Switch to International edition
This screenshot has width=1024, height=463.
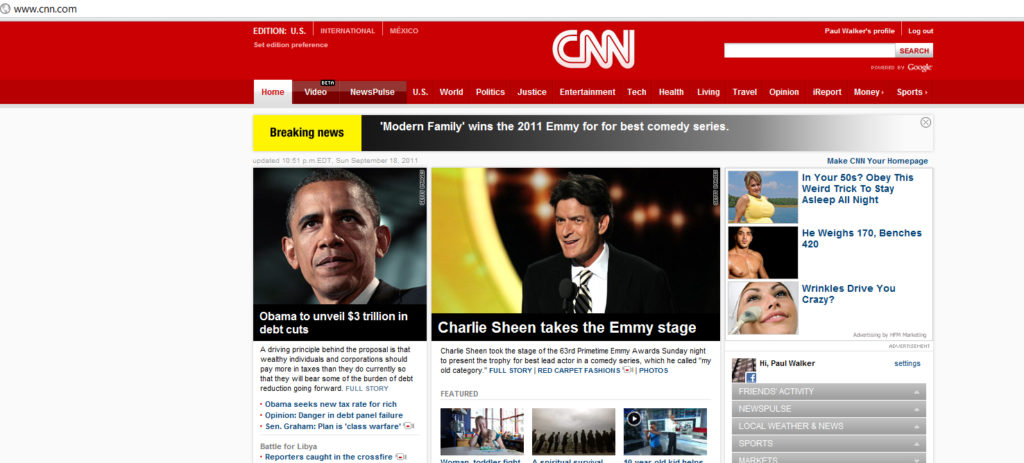[x=347, y=31]
